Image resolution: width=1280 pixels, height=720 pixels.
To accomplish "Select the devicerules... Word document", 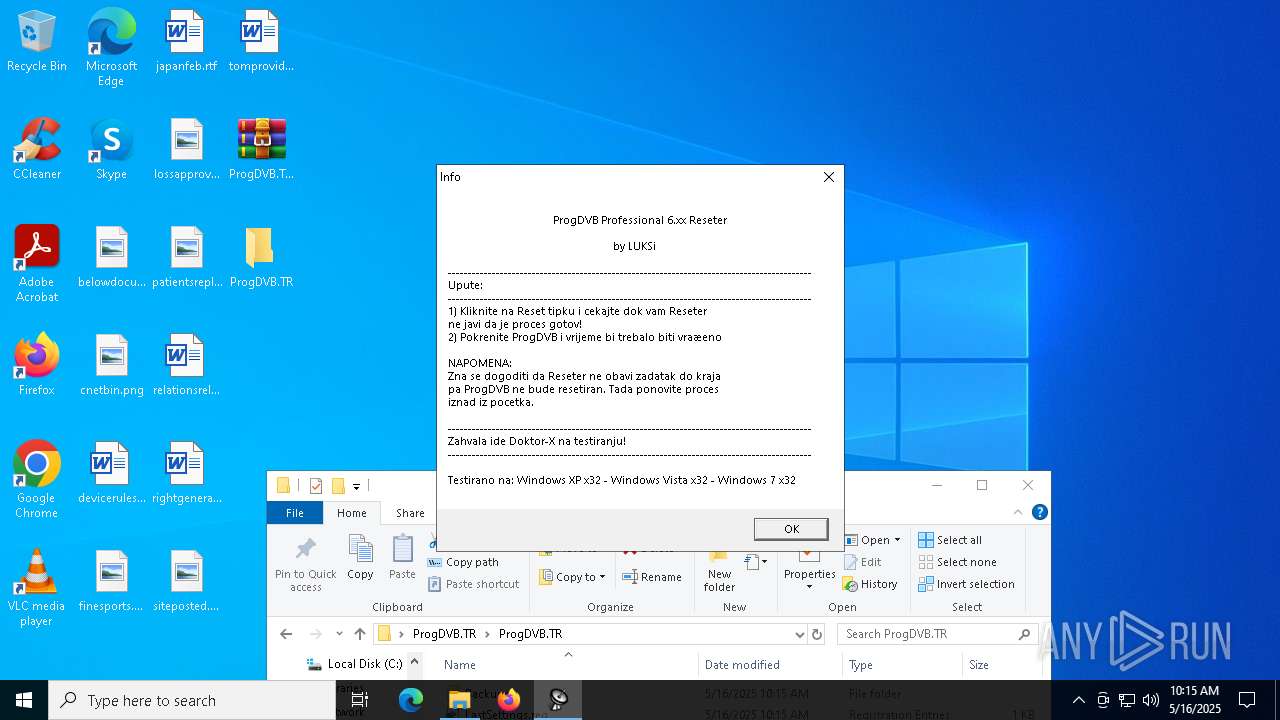I will [111, 474].
